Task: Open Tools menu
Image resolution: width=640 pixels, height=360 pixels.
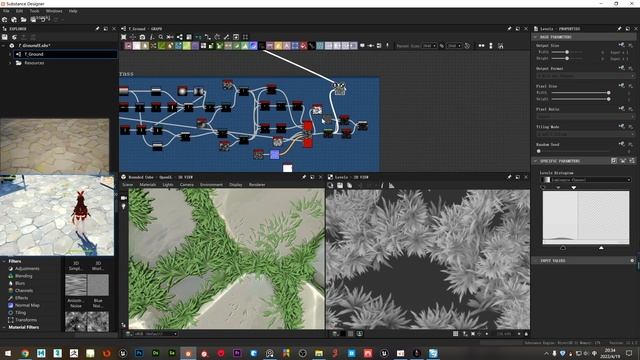Action: pyautogui.click(x=35, y=11)
